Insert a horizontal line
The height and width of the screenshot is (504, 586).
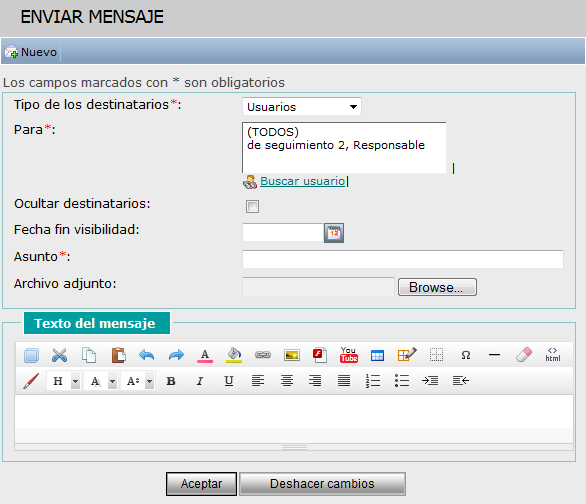494,355
